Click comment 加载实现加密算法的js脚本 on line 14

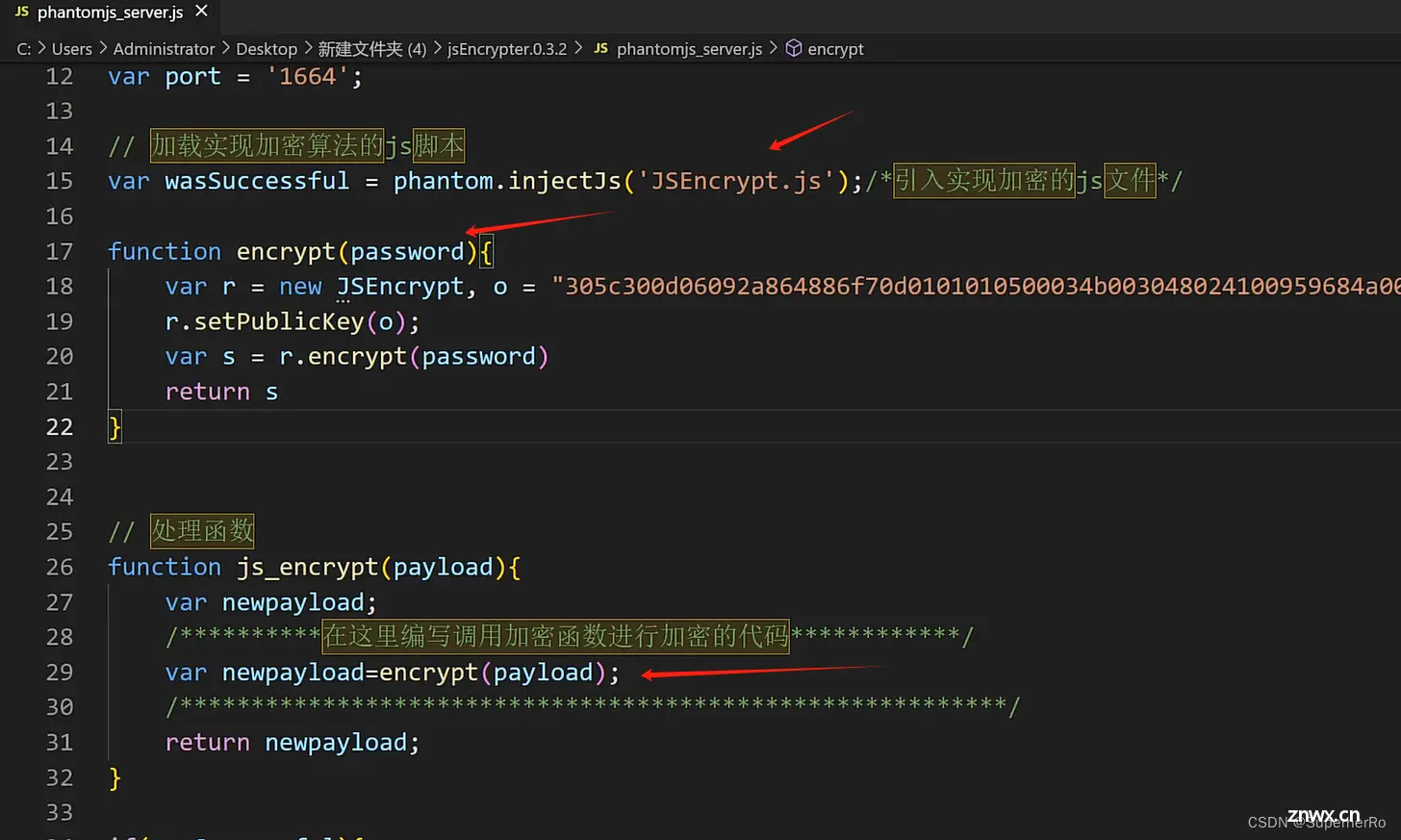[308, 146]
